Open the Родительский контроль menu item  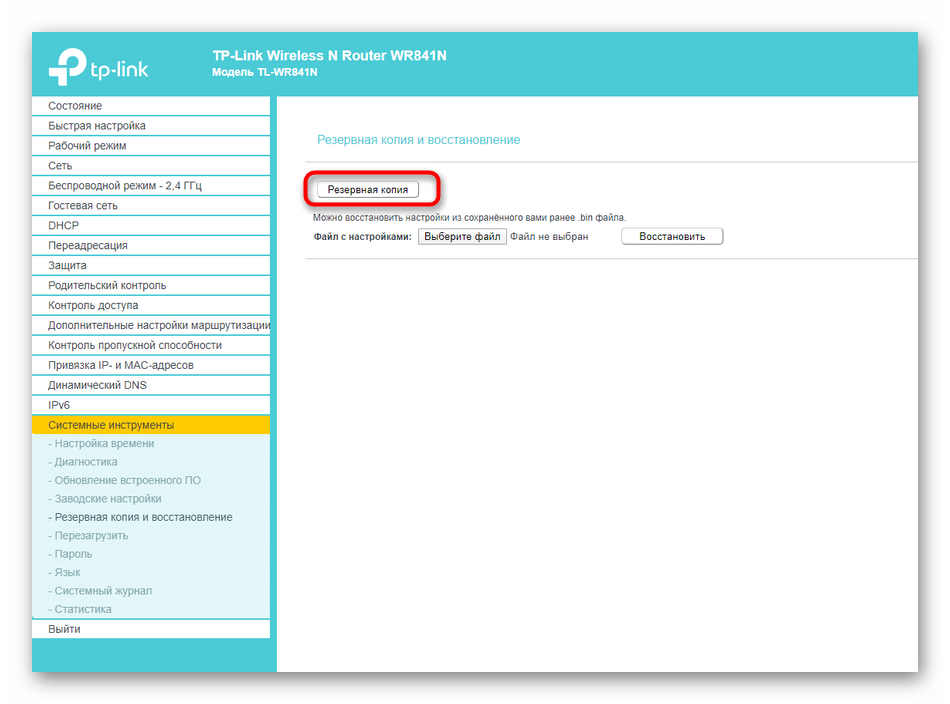(107, 286)
